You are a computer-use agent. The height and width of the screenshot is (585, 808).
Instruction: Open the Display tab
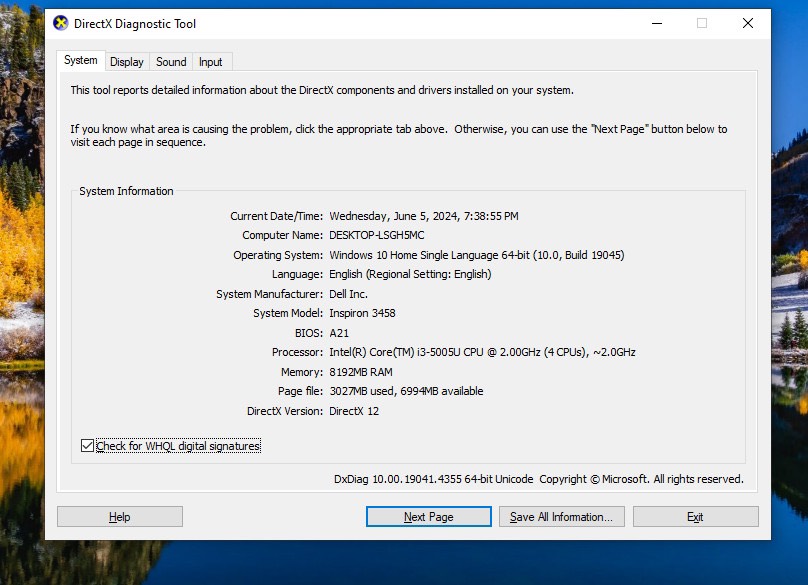(x=127, y=62)
